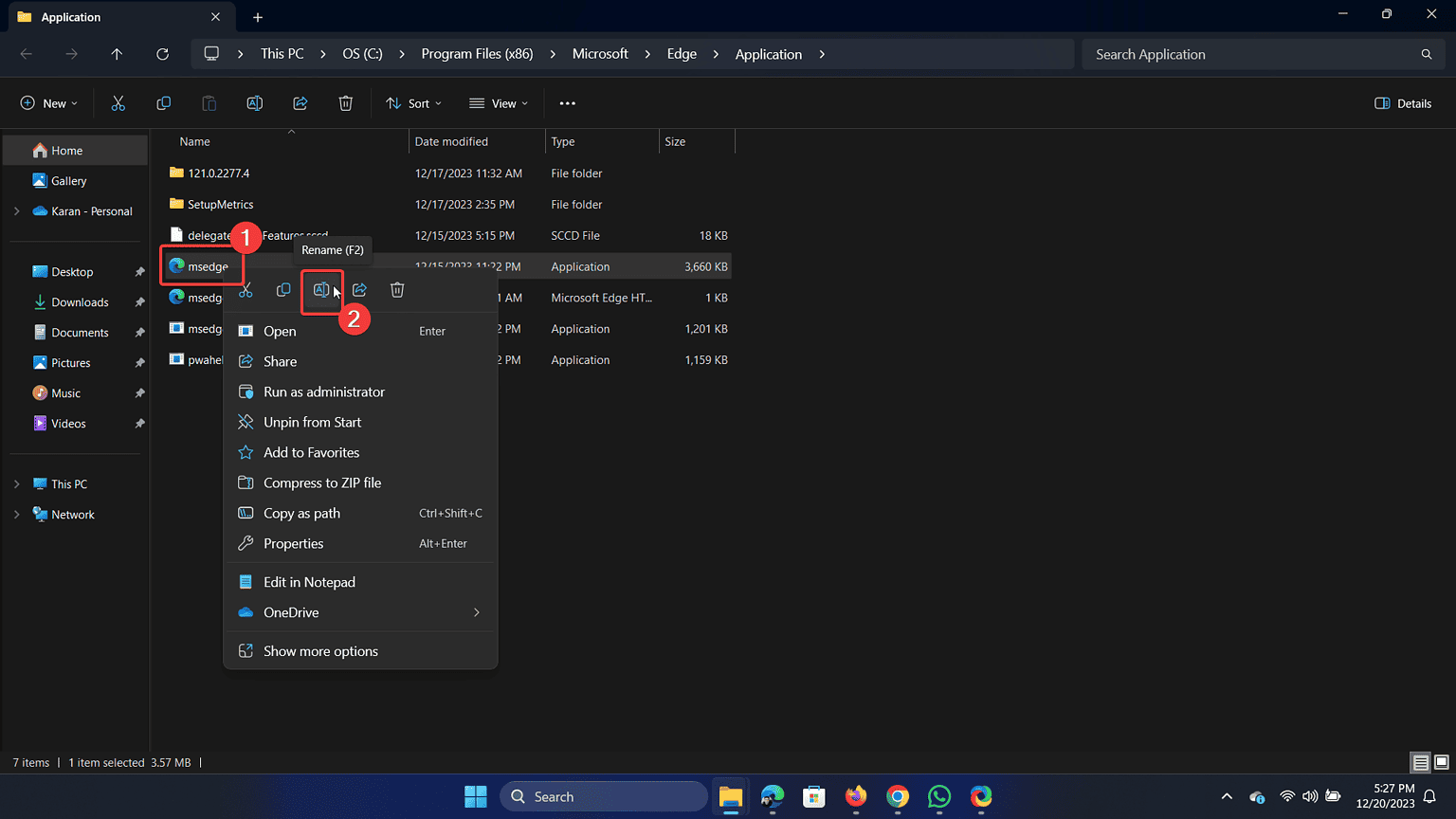Click the Rename icon in the context menu
This screenshot has width=1456, height=819.
321,290
